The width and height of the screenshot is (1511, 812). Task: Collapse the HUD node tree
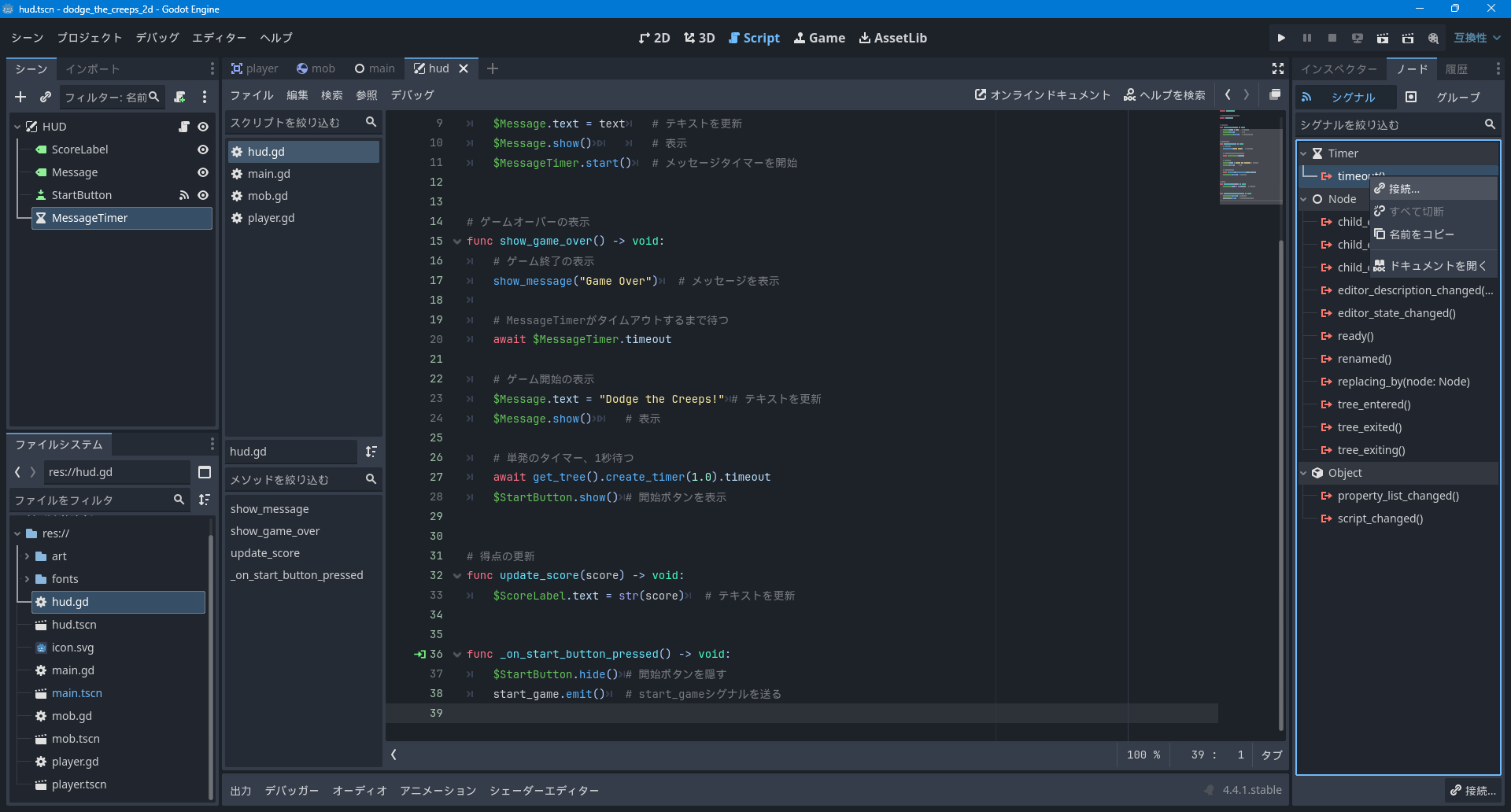(x=17, y=127)
